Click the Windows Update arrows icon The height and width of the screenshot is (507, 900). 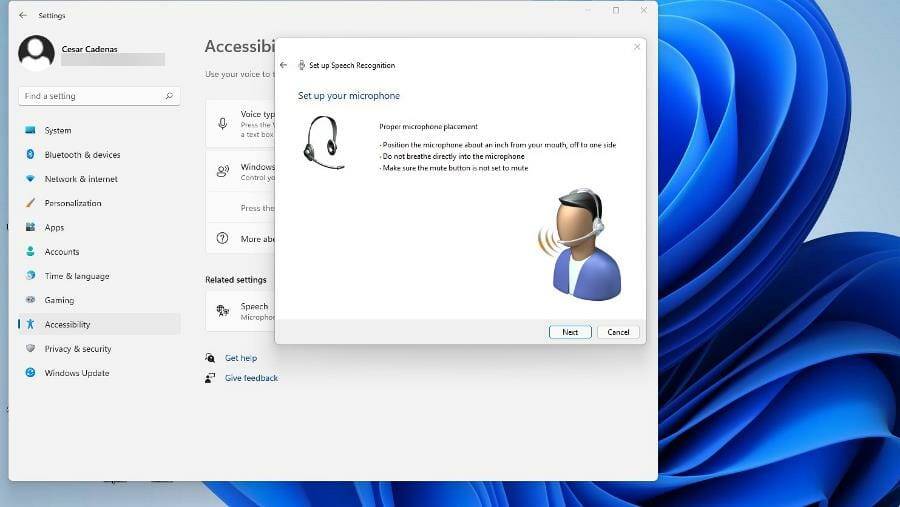(x=30, y=372)
